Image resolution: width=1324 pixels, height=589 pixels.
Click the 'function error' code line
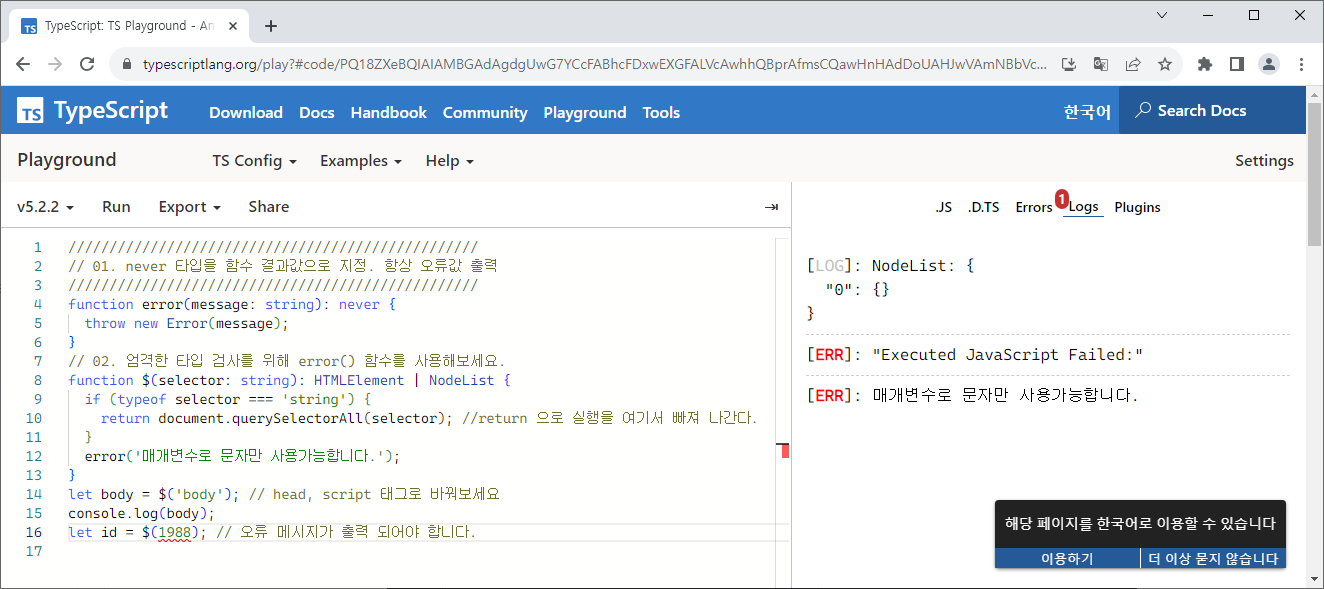(x=232, y=304)
